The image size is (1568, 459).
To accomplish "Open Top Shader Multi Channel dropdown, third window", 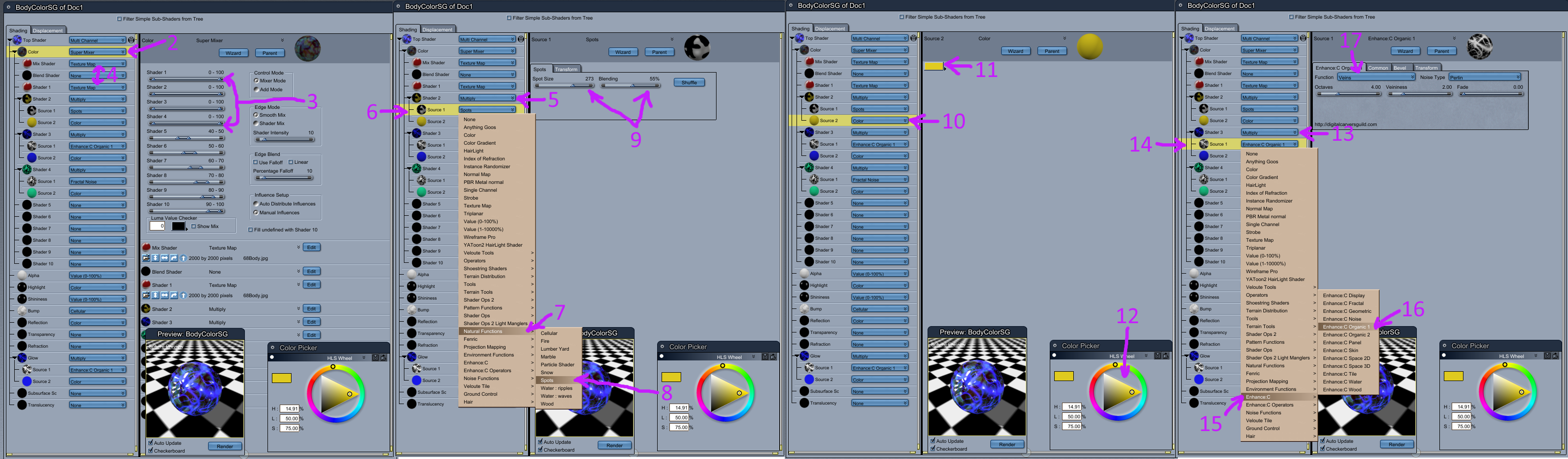I will pos(879,38).
